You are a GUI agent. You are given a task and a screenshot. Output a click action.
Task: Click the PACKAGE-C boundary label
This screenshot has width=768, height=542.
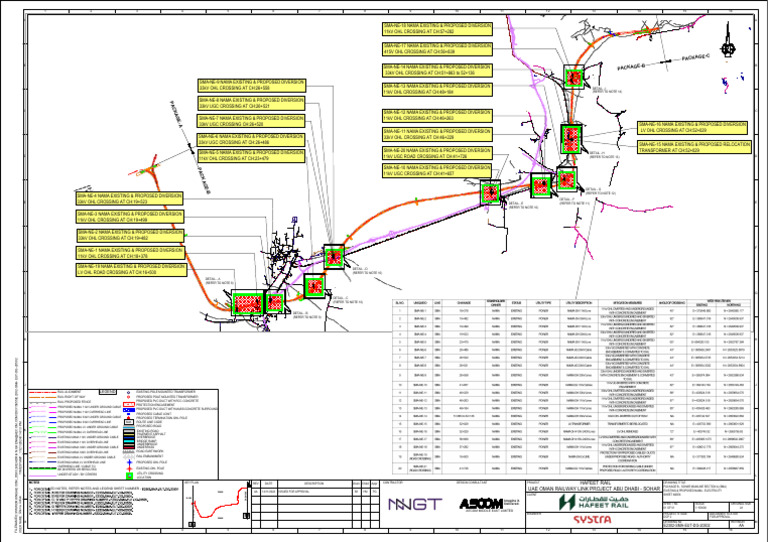[696, 58]
